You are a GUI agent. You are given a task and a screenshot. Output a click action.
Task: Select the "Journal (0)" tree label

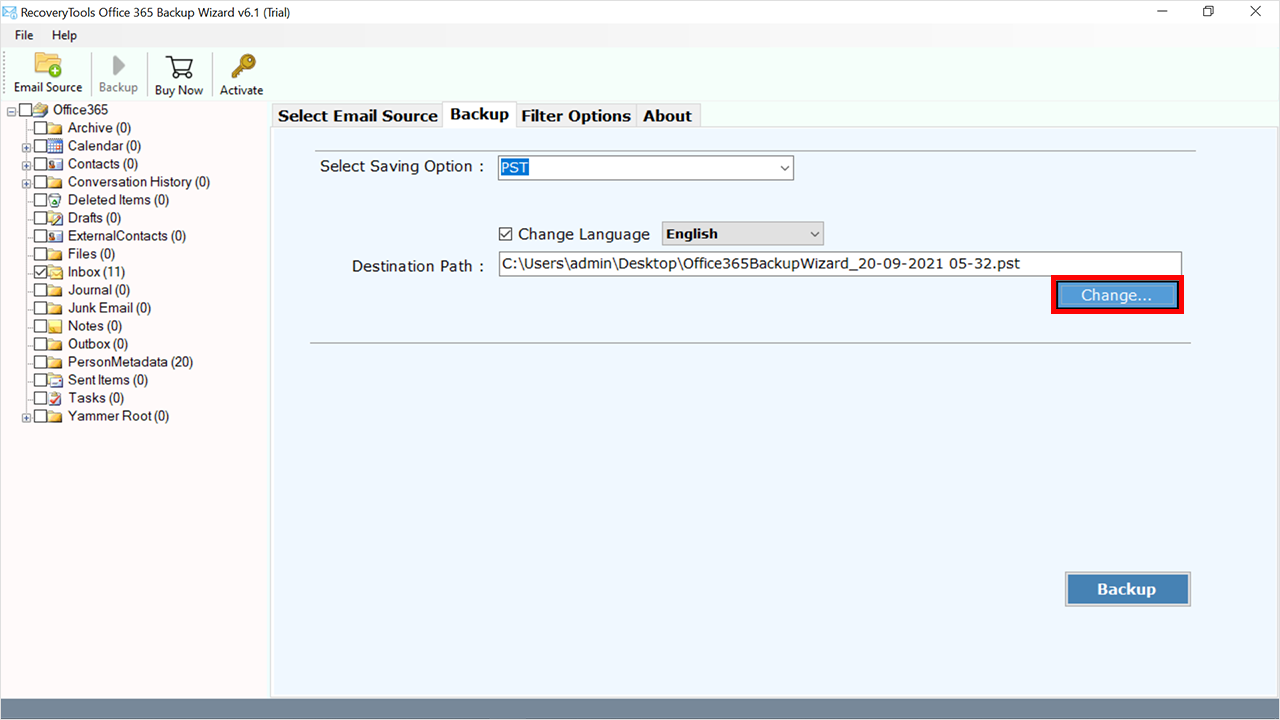click(x=99, y=290)
